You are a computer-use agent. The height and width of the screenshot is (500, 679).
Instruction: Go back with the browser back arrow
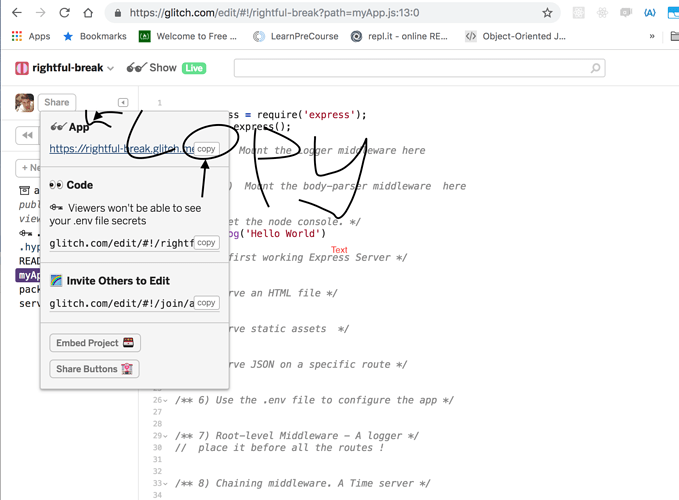point(17,13)
